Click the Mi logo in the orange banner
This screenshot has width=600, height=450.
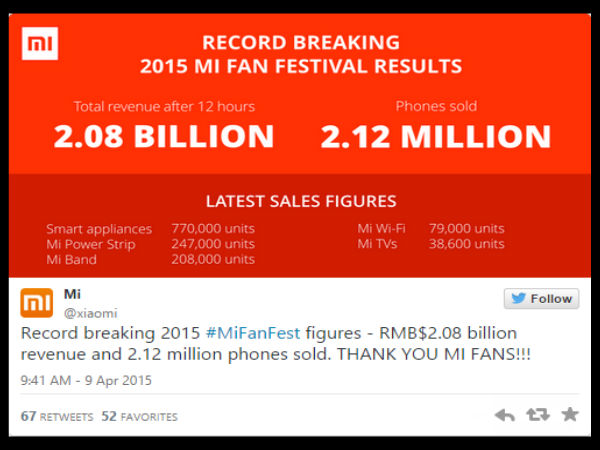pos(40,43)
